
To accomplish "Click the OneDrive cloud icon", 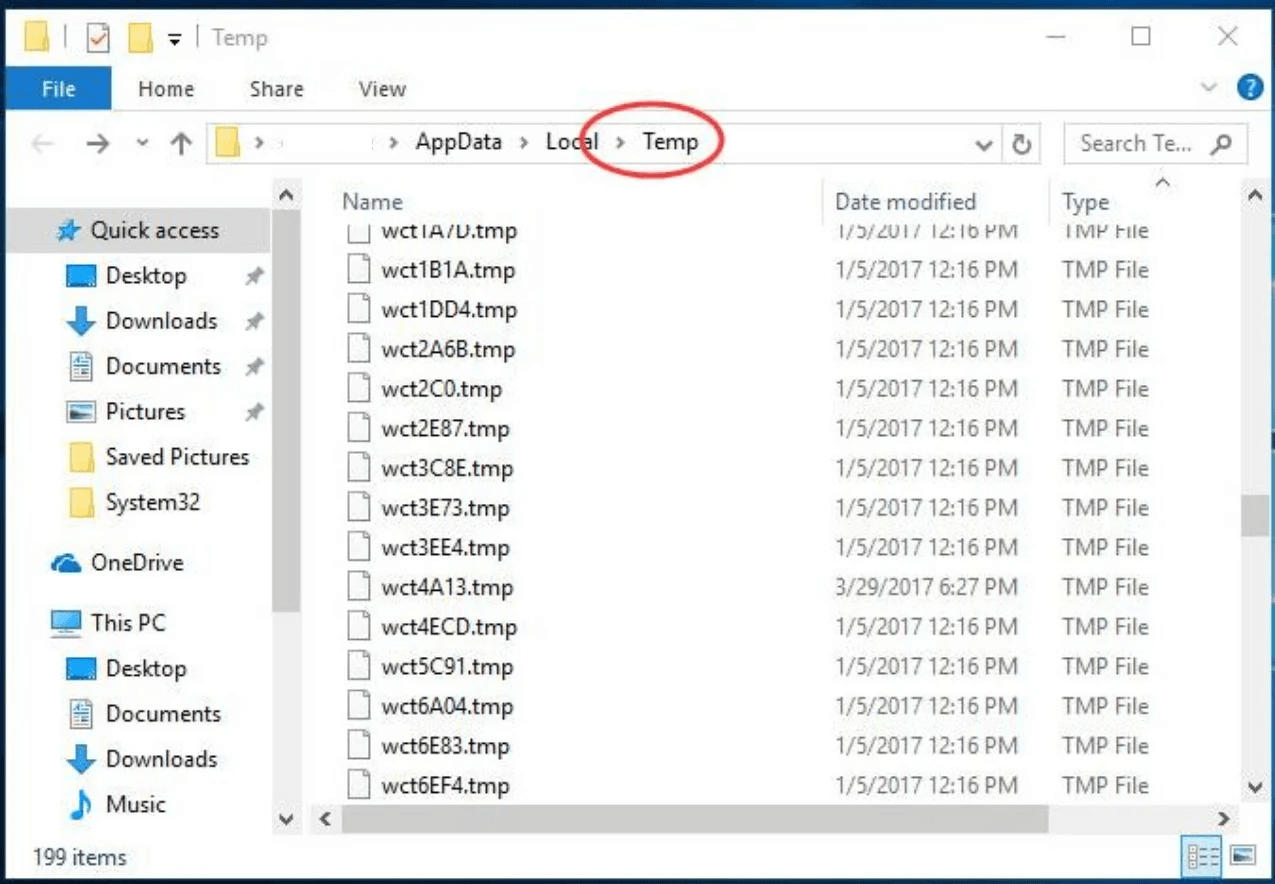I will [66, 564].
